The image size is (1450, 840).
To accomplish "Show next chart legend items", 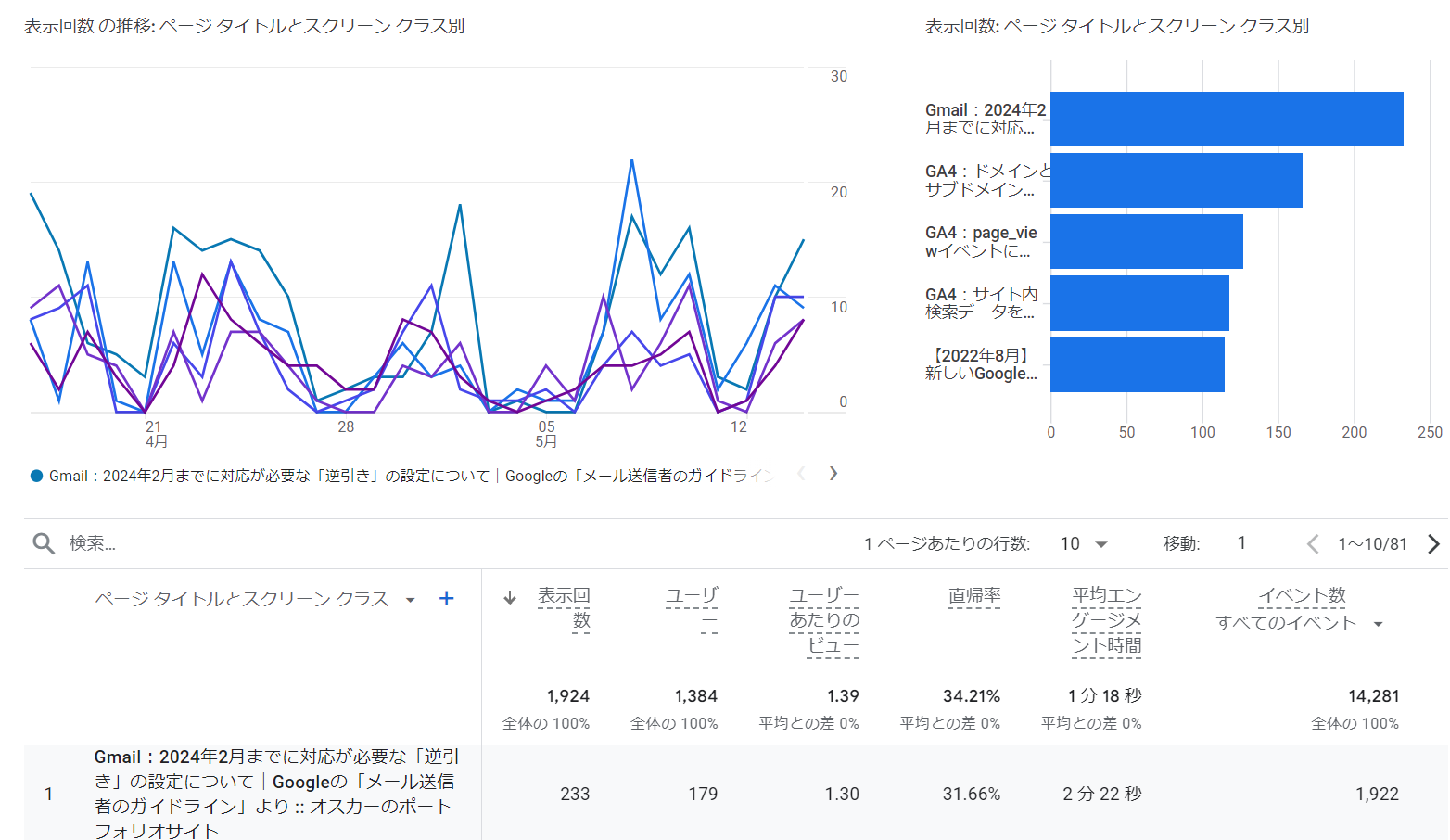I will pos(833,474).
